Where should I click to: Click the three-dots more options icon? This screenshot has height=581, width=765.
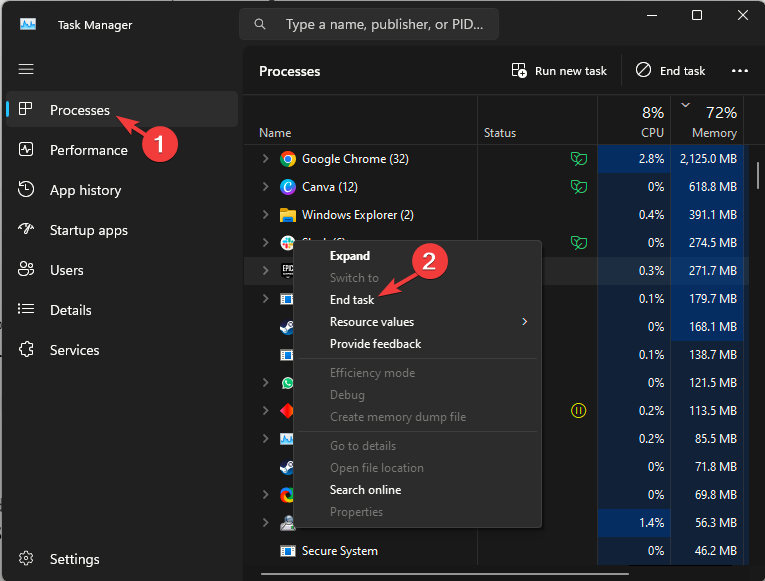coord(740,71)
